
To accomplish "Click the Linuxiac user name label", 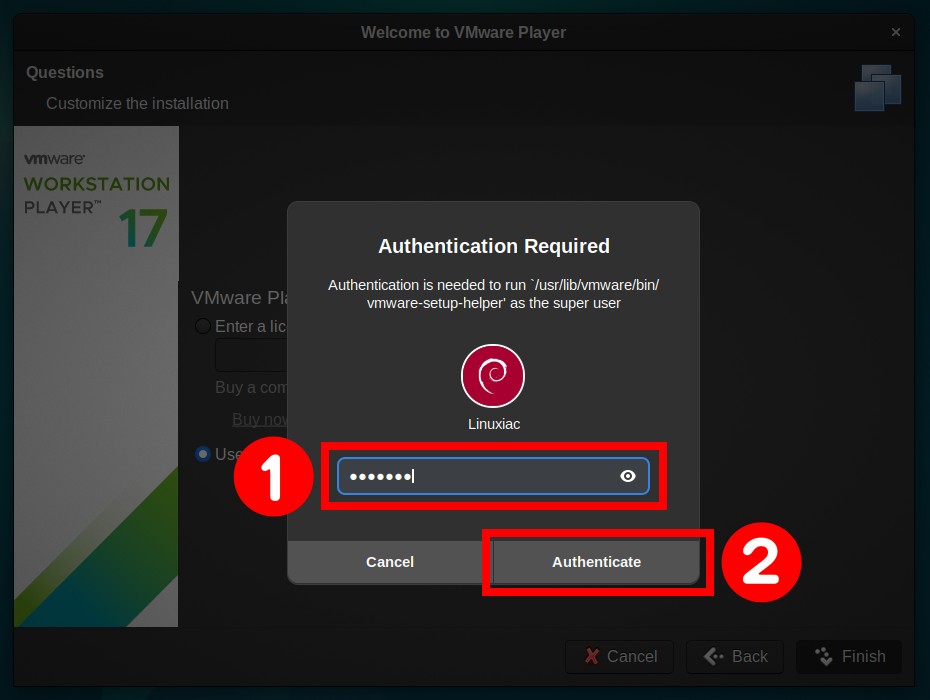I will coord(493,424).
